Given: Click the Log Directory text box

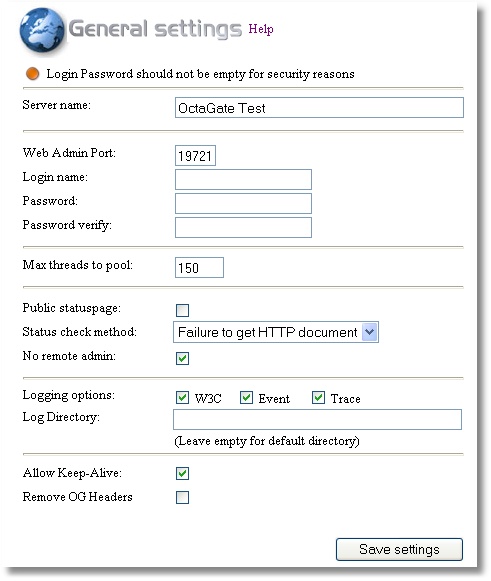Looking at the screenshot, I should tap(317, 419).
